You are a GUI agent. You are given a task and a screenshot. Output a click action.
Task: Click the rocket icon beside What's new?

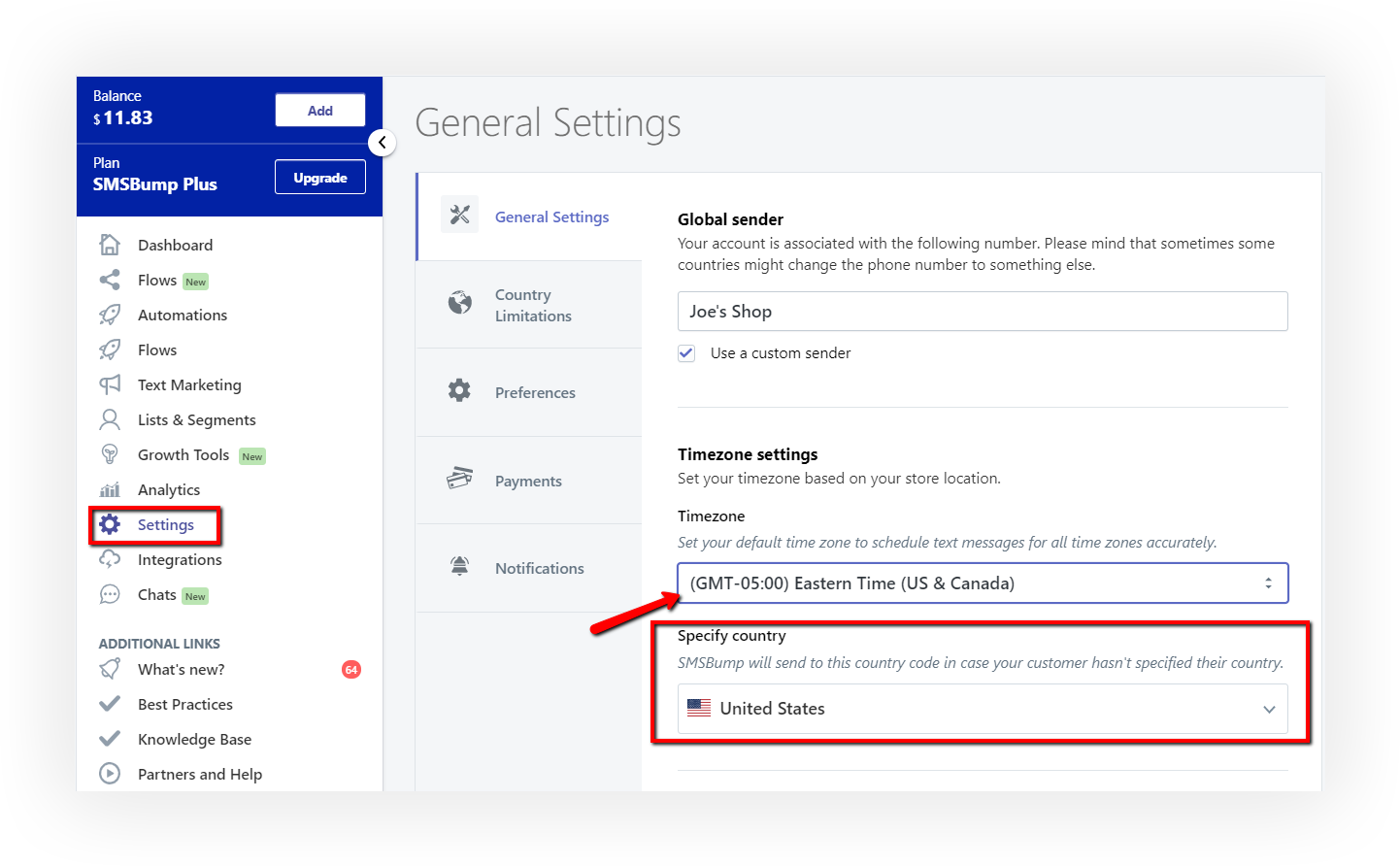coord(110,669)
